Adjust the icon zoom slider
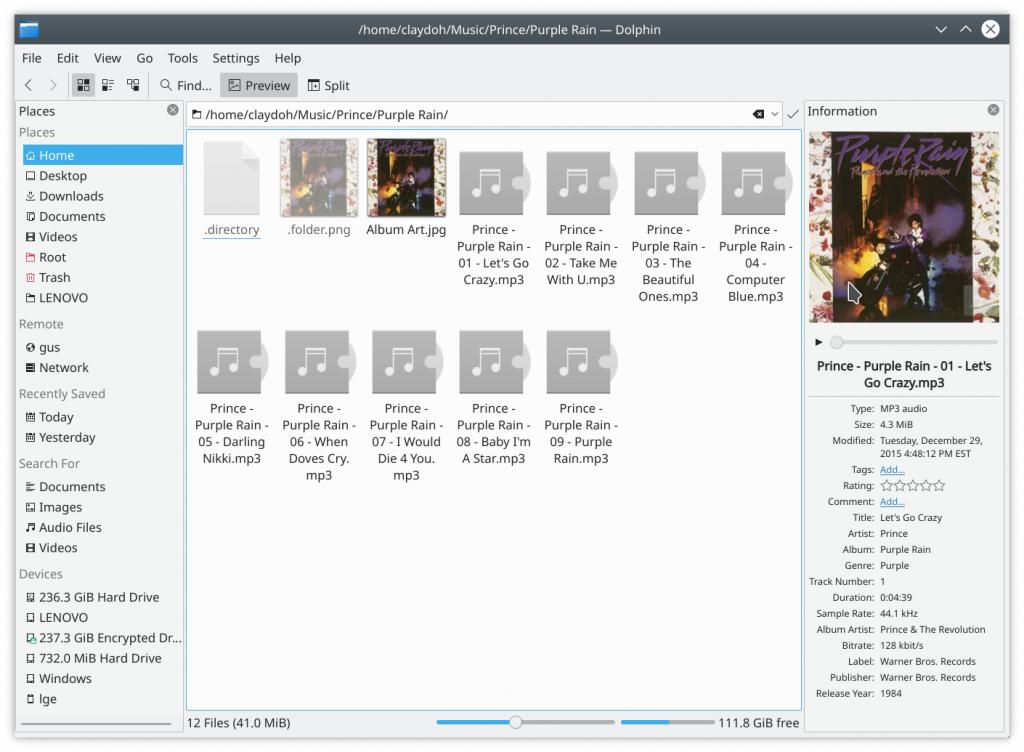This screenshot has height=752, width=1024. point(515,722)
